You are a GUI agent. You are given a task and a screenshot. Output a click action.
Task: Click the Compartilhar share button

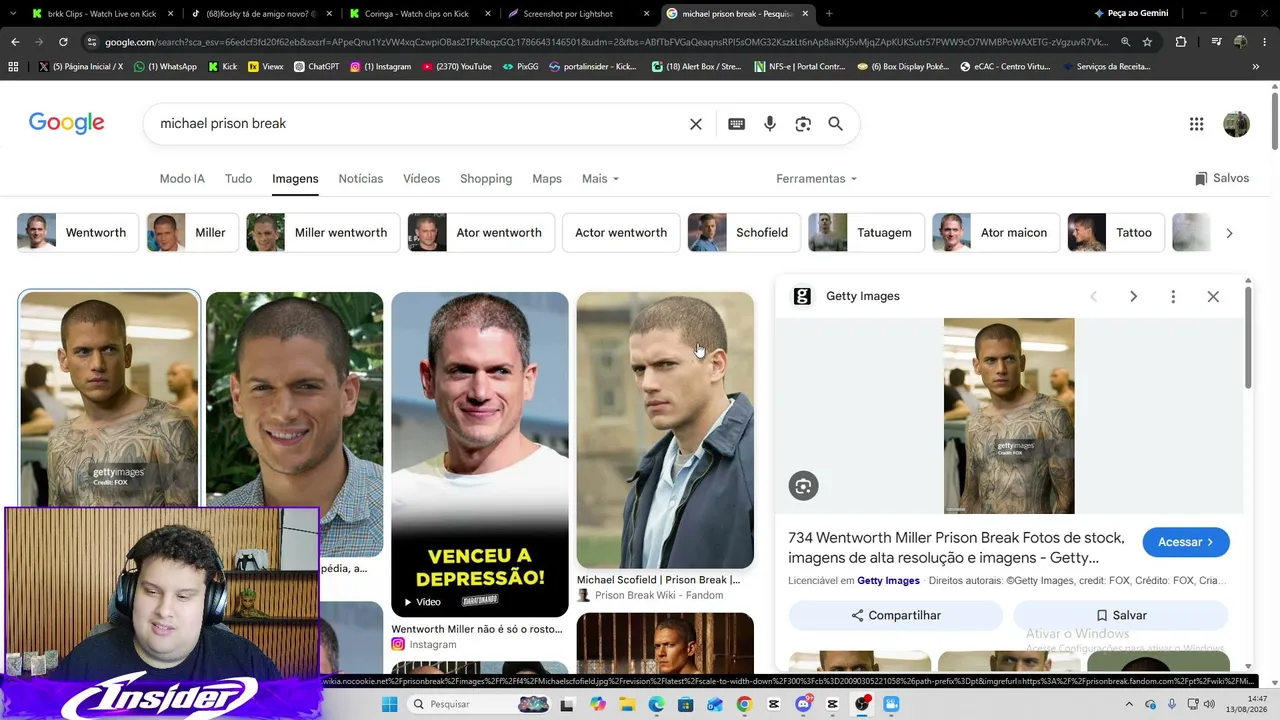pyautogui.click(x=896, y=615)
